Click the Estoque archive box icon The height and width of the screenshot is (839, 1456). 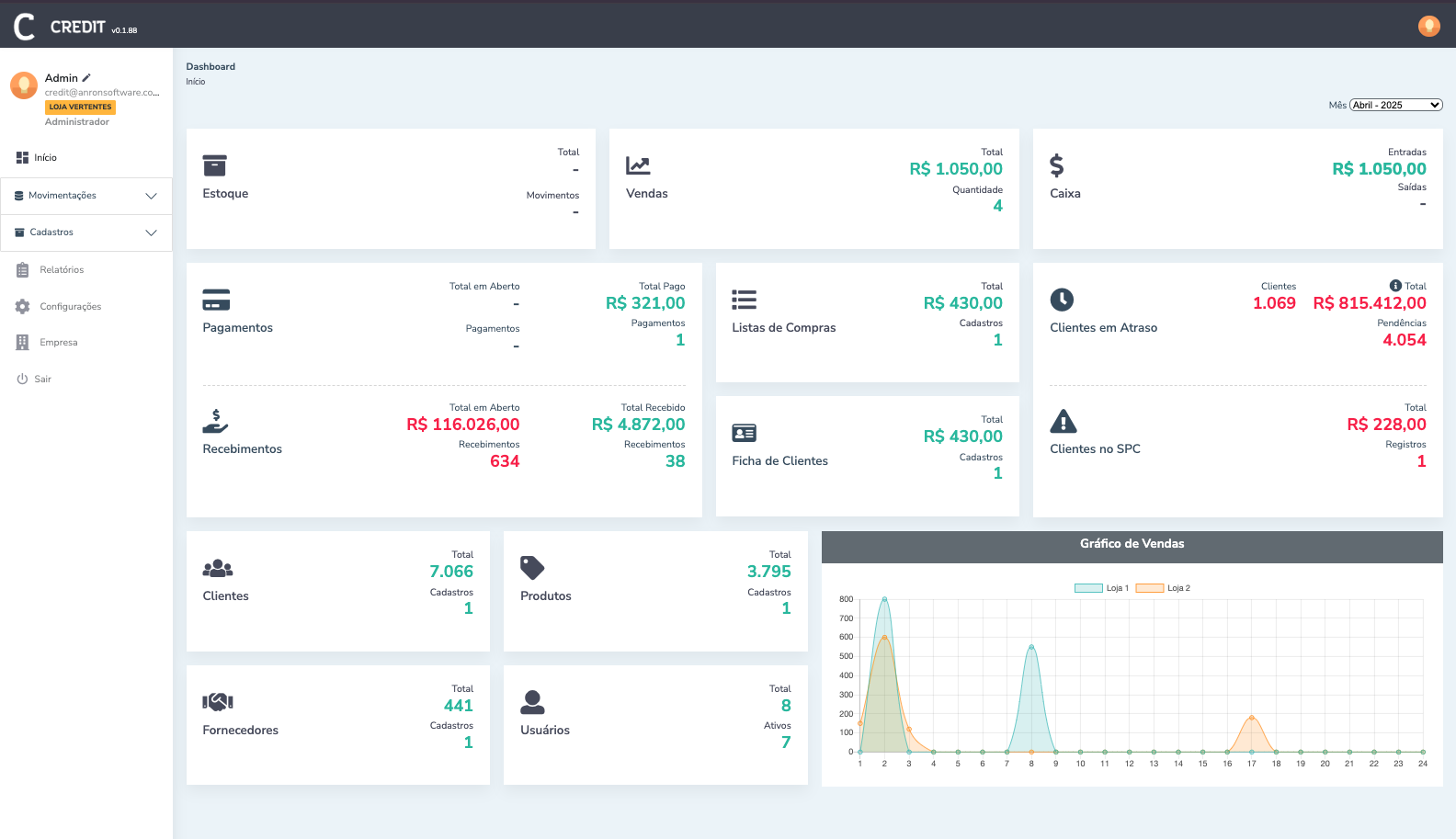[x=214, y=165]
